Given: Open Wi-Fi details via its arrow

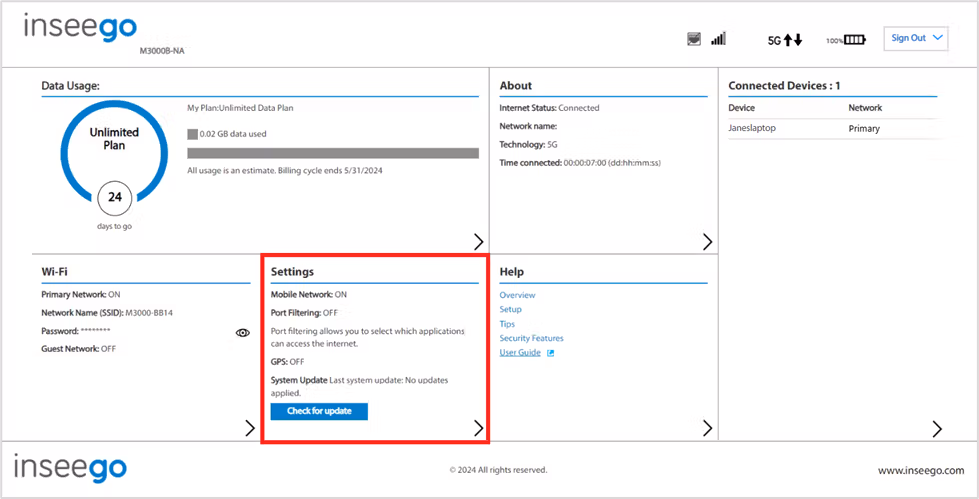Looking at the screenshot, I should [x=250, y=428].
